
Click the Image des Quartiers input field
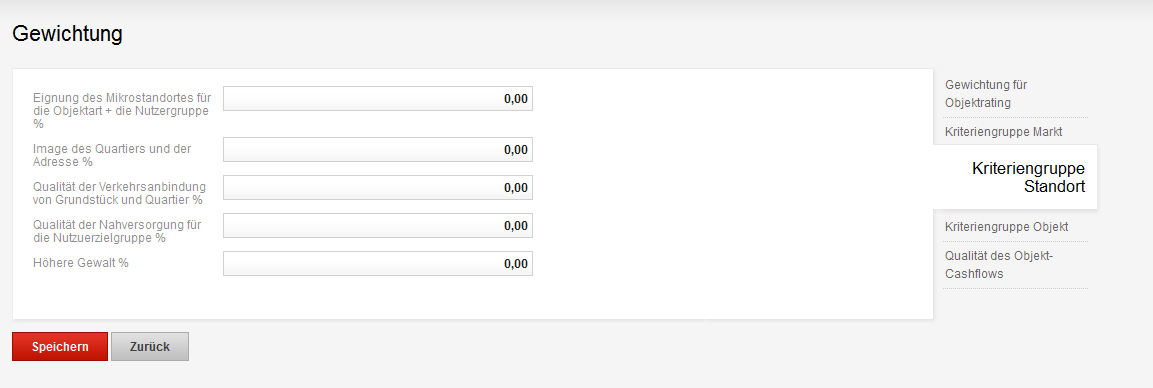(x=378, y=150)
